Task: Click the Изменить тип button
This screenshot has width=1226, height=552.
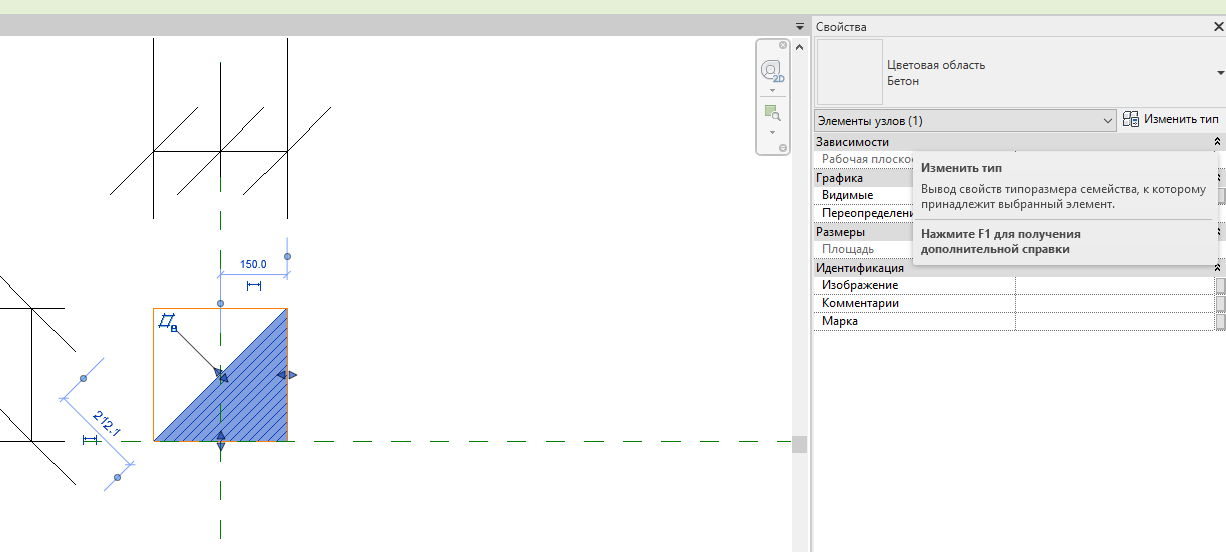Action: pos(1171,119)
